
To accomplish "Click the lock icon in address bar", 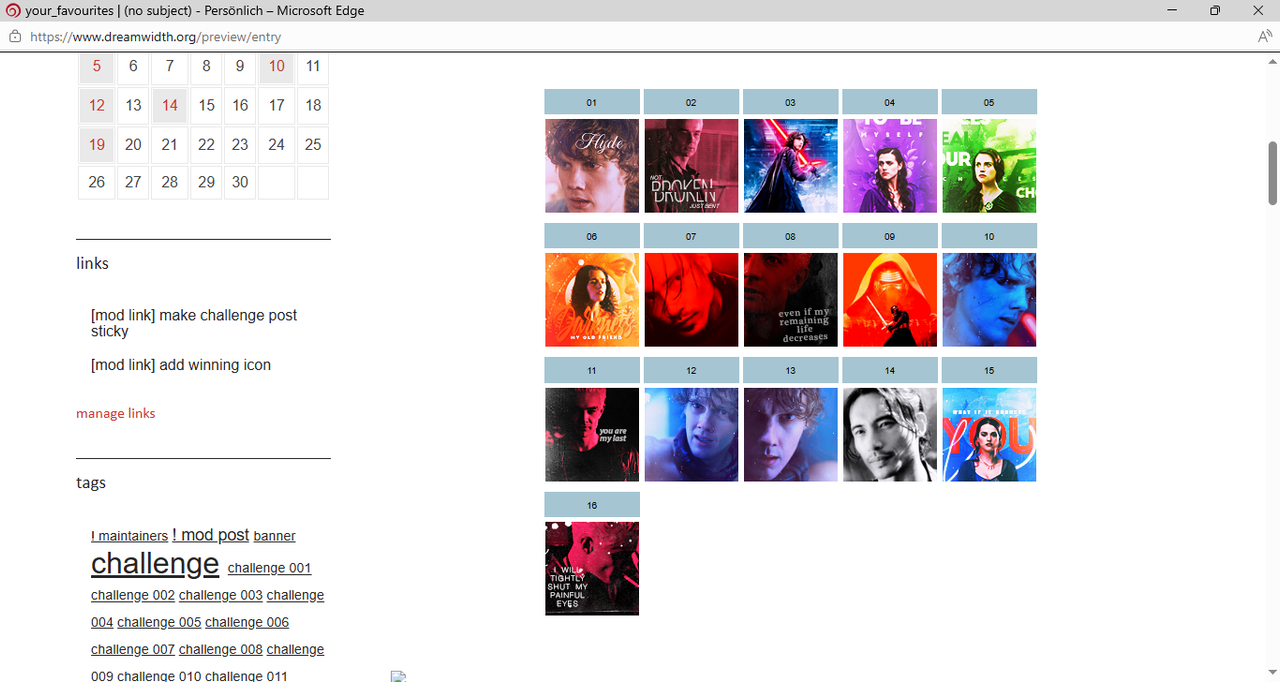I will 14,36.
